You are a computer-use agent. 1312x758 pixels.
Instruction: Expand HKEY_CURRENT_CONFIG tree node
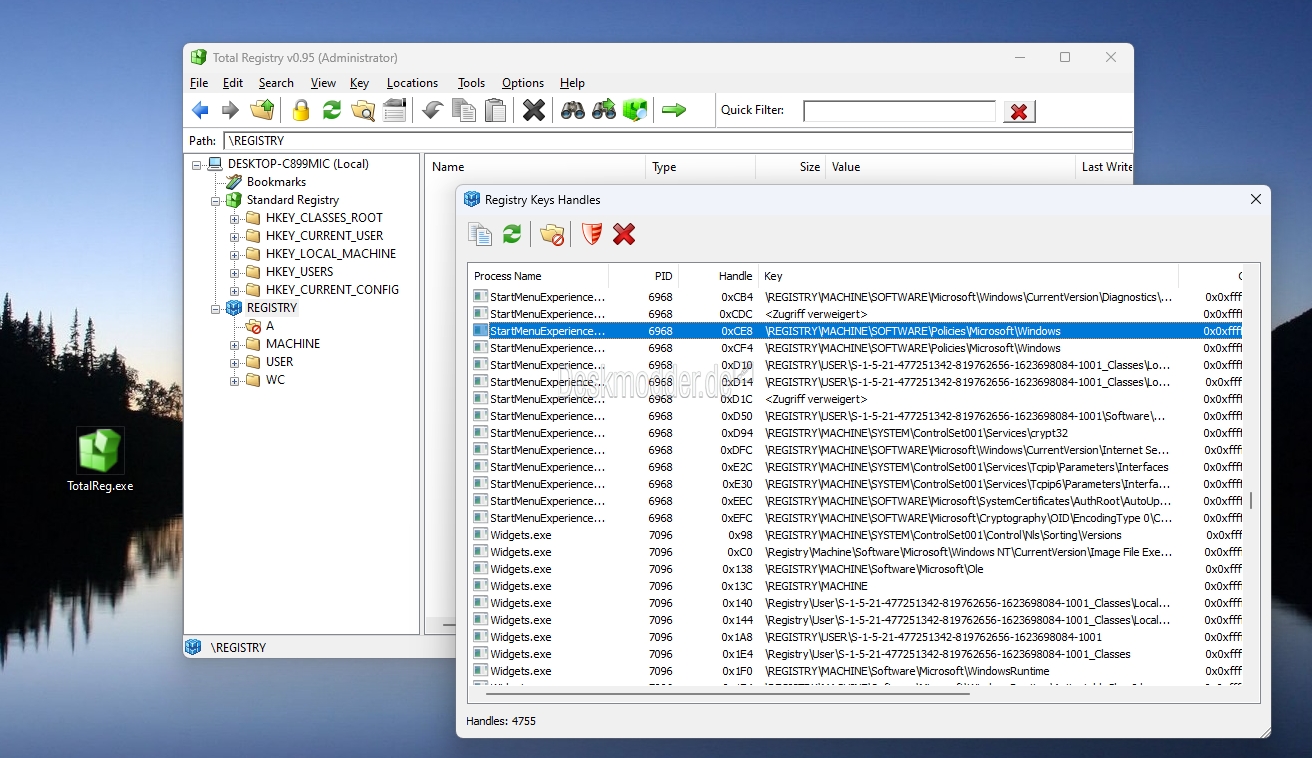[235, 290]
